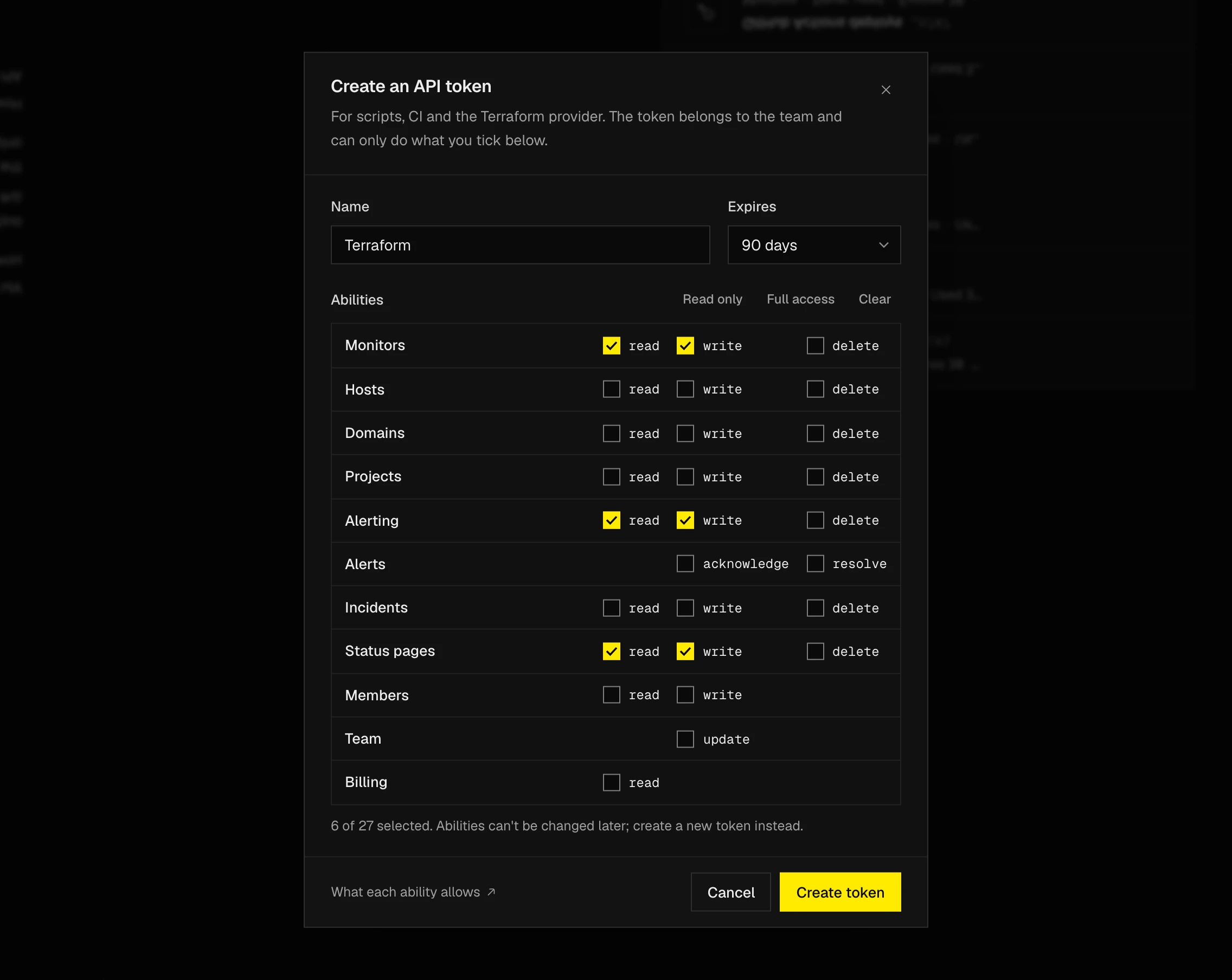Uncheck Alerting write ability
1232x980 pixels.
pos(685,520)
